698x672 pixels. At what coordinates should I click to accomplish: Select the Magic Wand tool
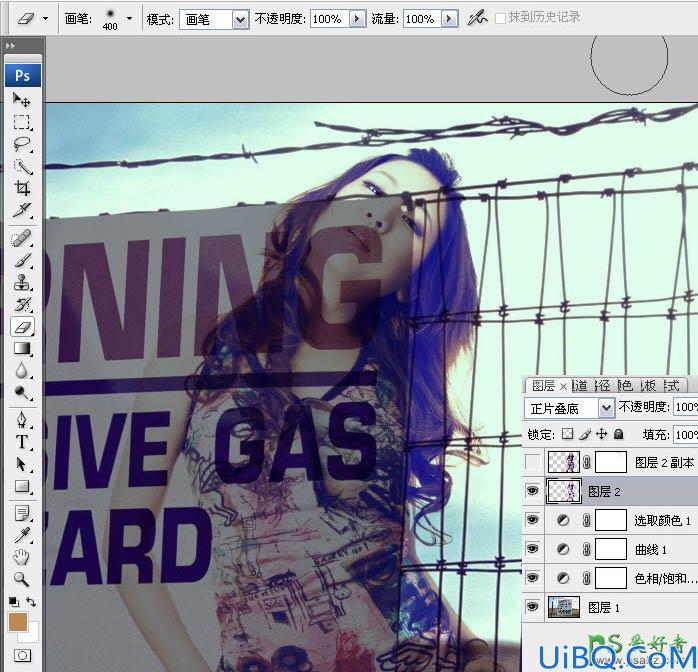pos(21,166)
